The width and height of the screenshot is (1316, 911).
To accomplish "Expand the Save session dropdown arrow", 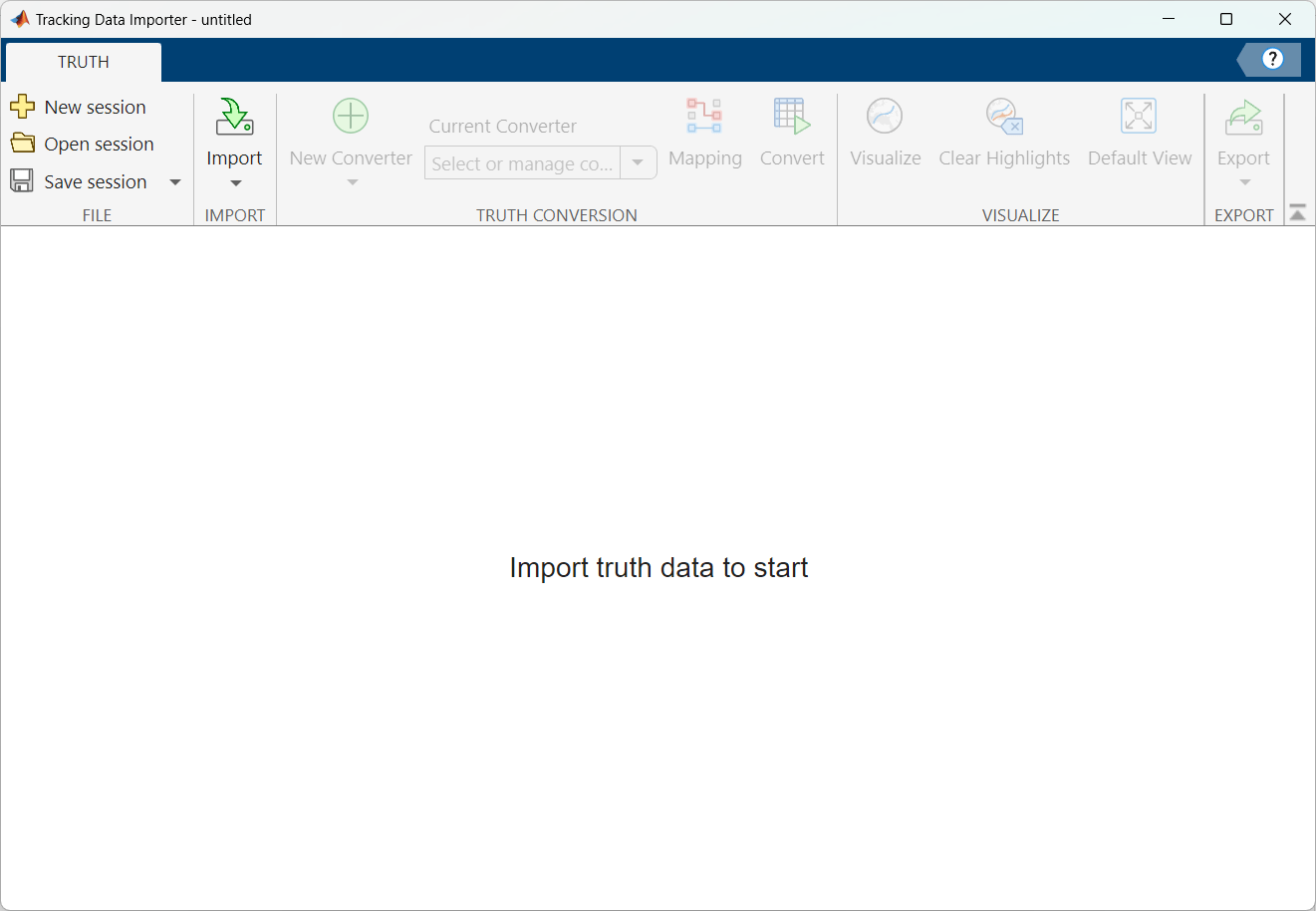I will click(x=175, y=182).
